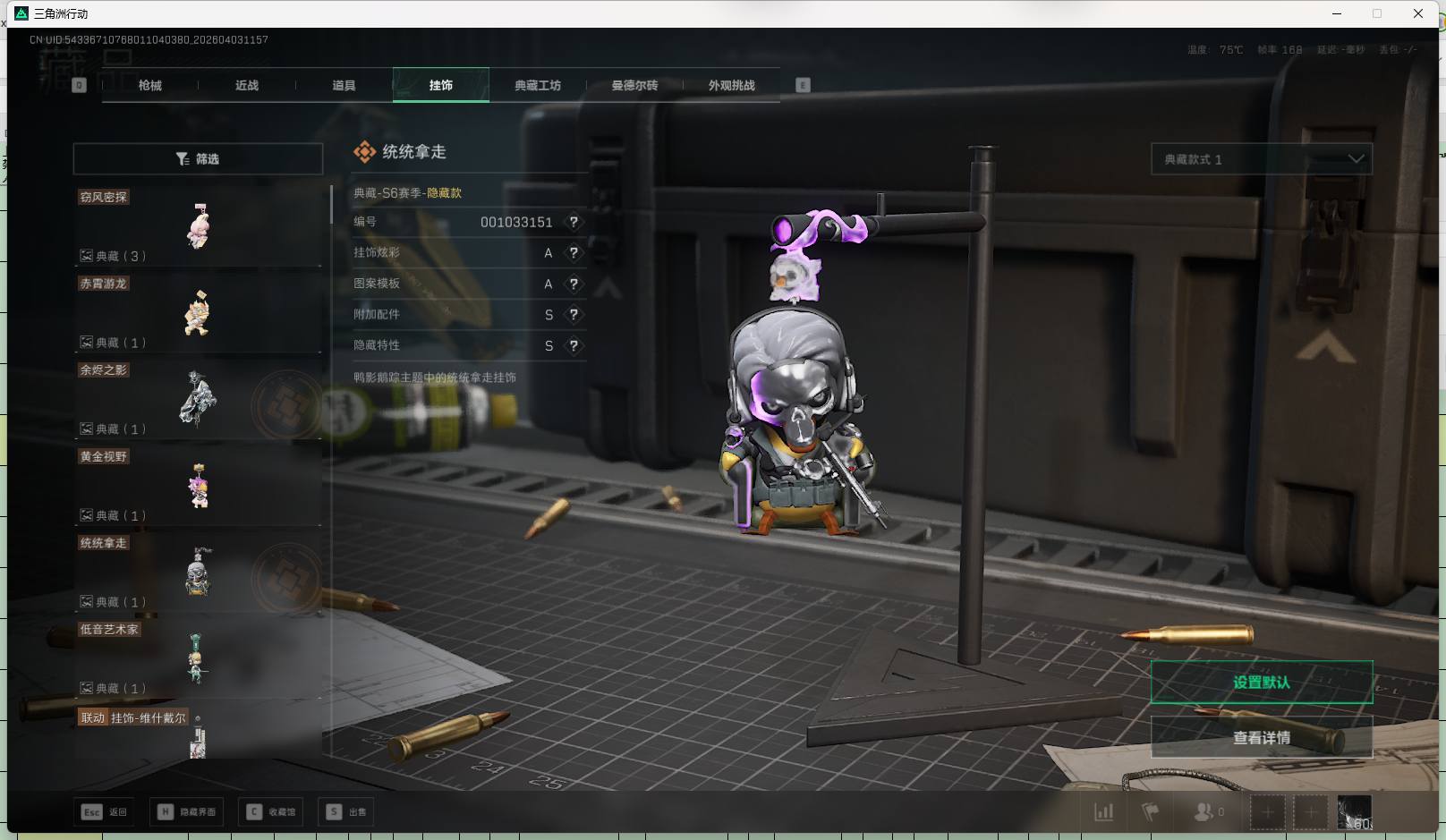Open the 筛选 filter button

[198, 158]
